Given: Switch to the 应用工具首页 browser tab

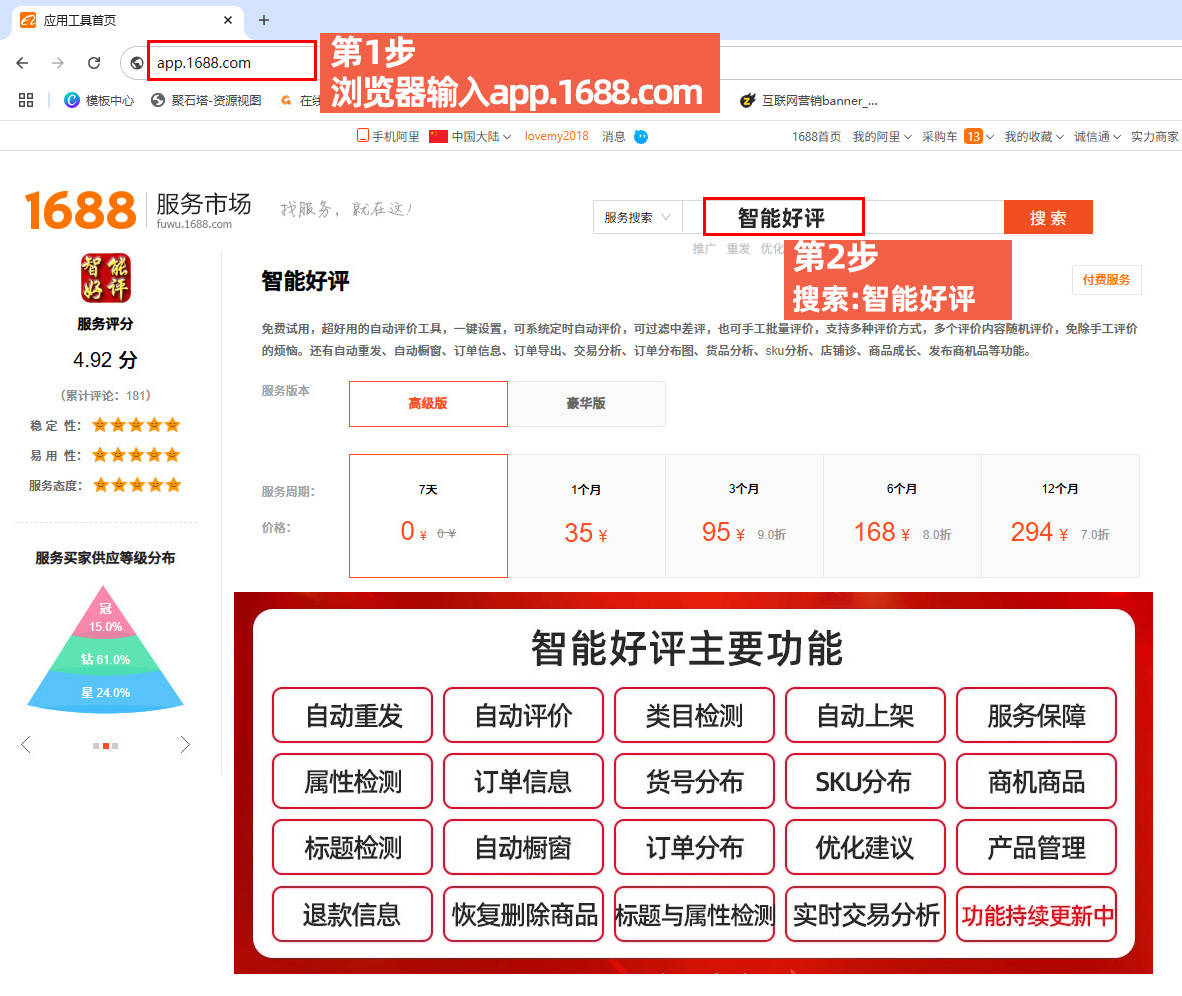Looking at the screenshot, I should point(120,20).
